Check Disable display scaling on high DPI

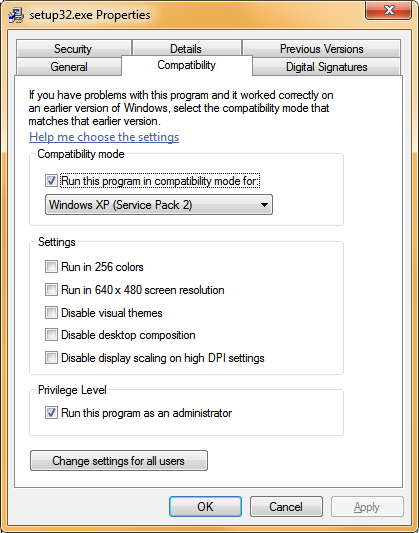[x=51, y=358]
